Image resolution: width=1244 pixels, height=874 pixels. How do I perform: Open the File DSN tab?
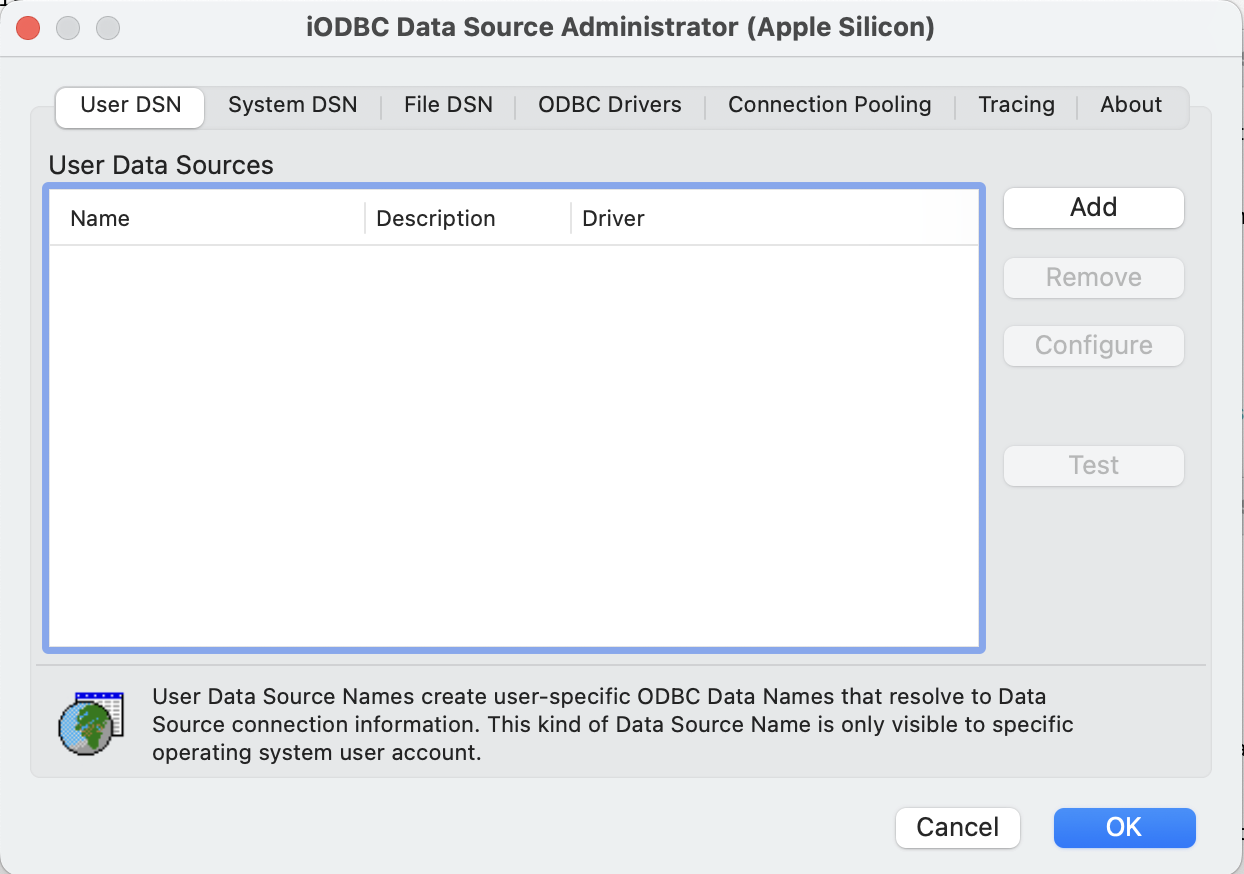coord(448,105)
